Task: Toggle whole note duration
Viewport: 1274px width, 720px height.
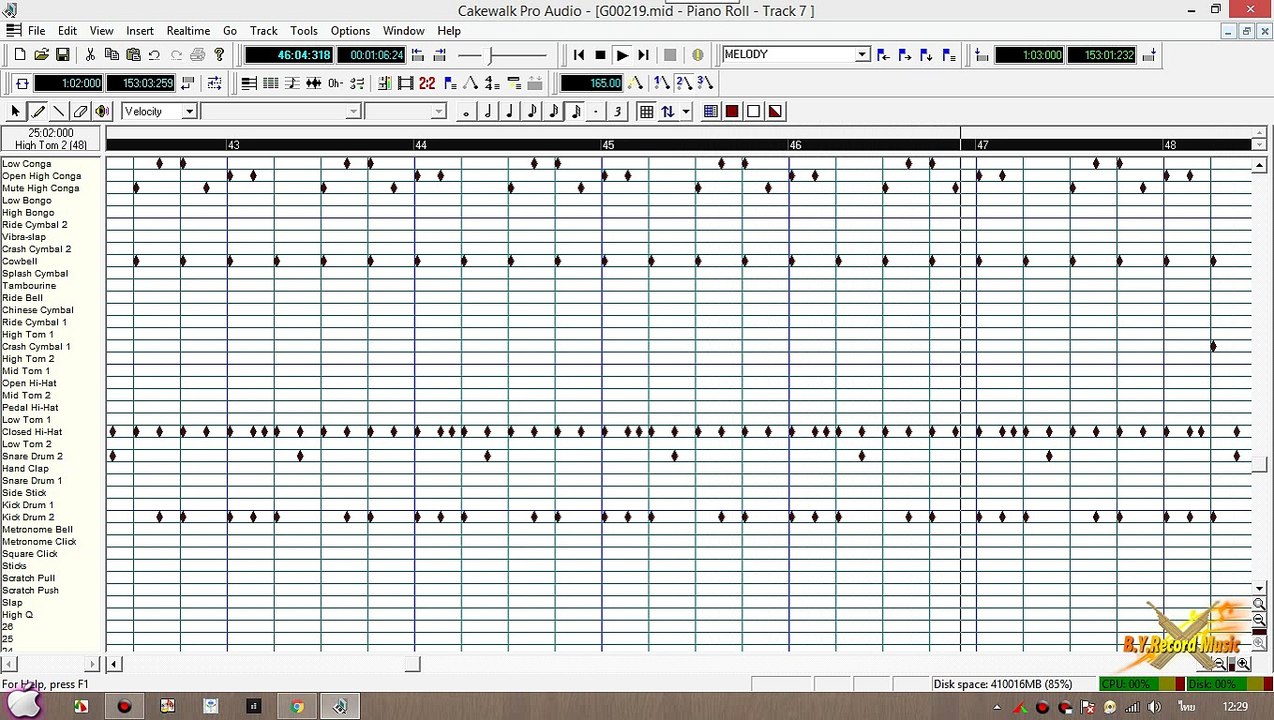Action: (x=466, y=111)
